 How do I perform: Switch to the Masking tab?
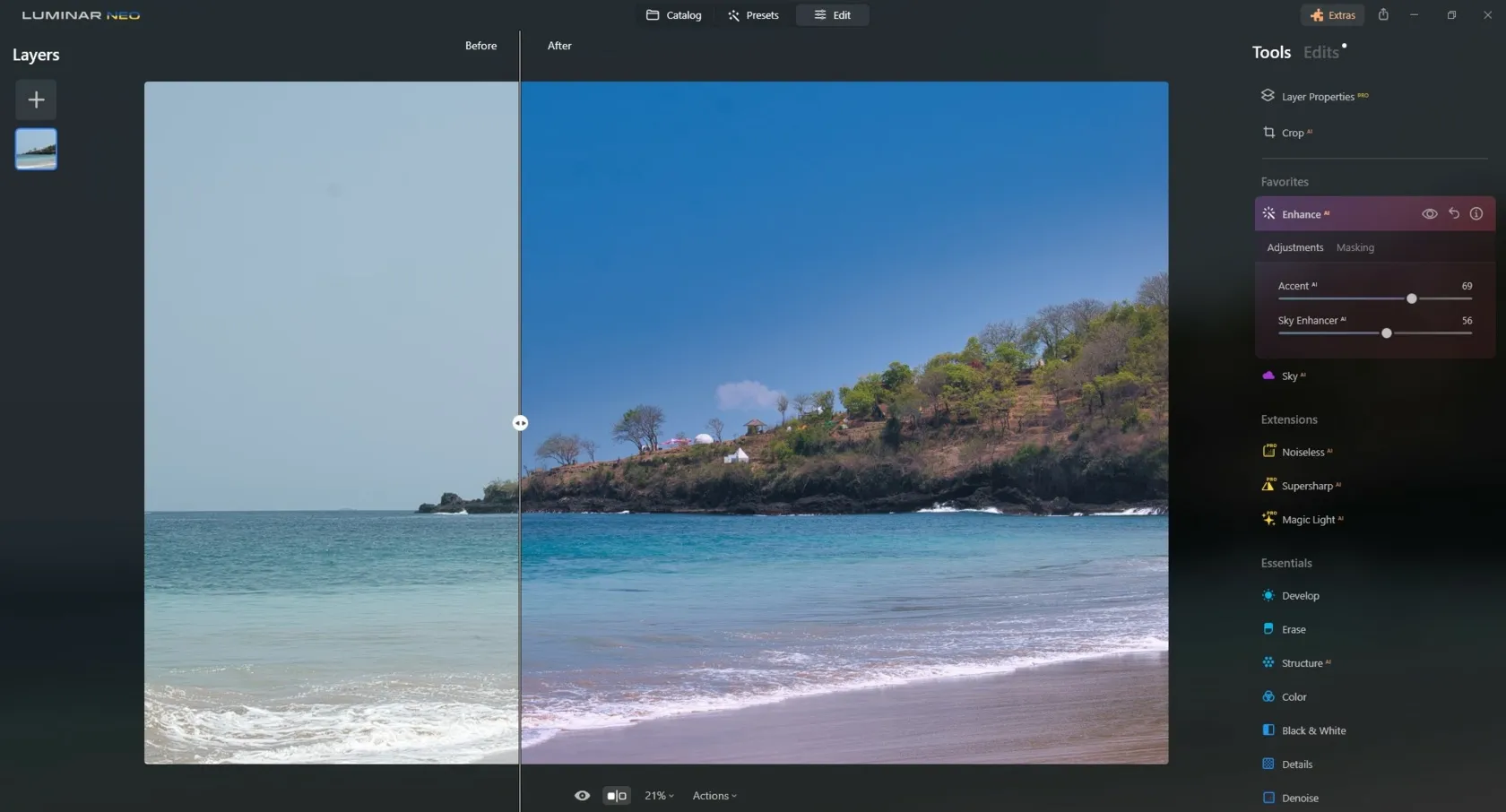1355,247
